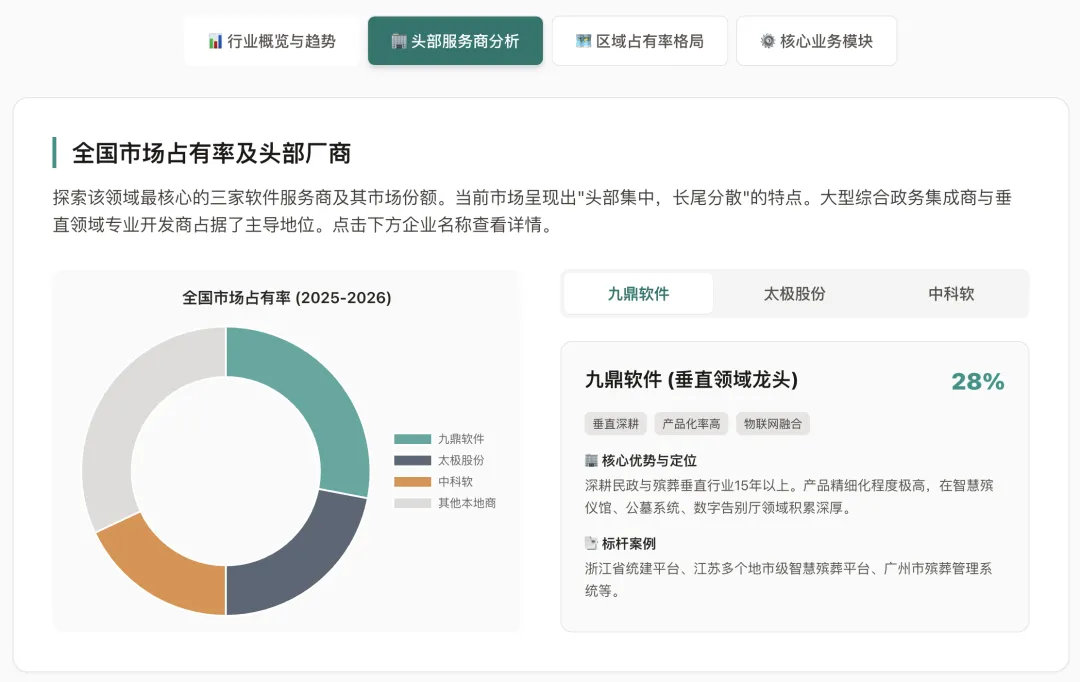Click the 全国市场占有率及头部厂商 heading
This screenshot has height=682, width=1080.
tap(211, 153)
